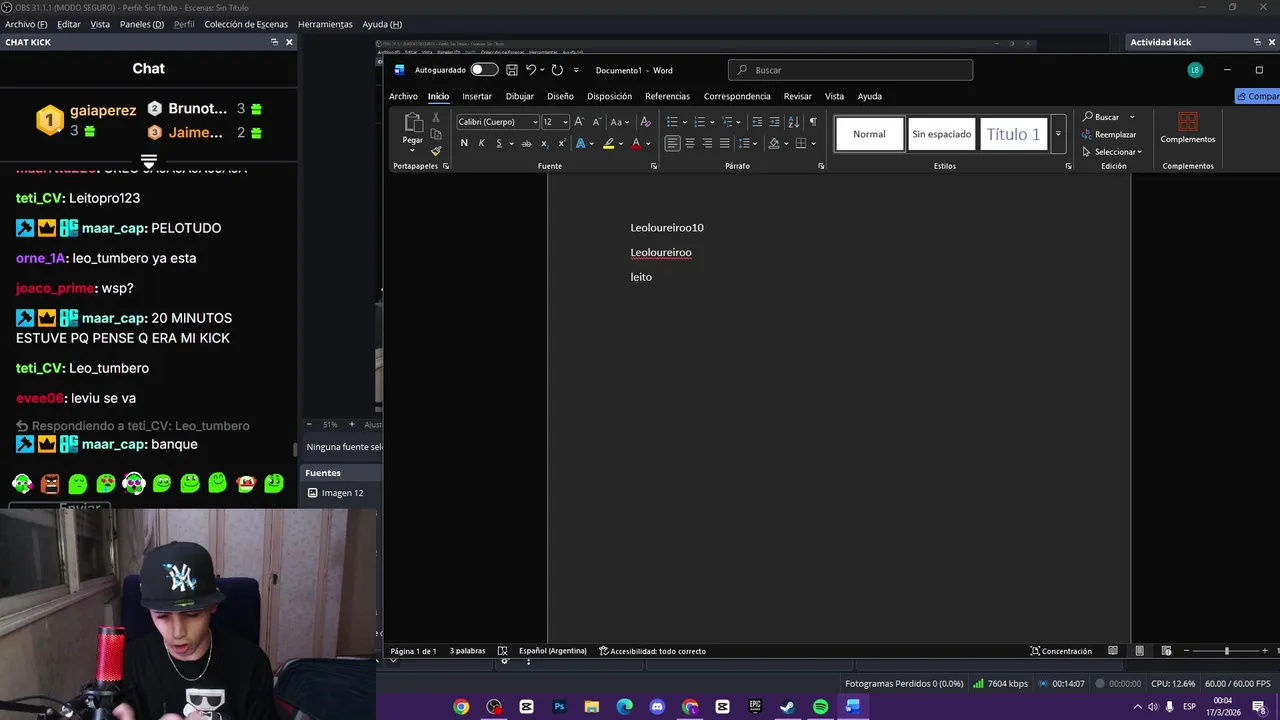Image resolution: width=1280 pixels, height=720 pixels.
Task: Open the Disposición ribbon tab
Action: pos(609,96)
